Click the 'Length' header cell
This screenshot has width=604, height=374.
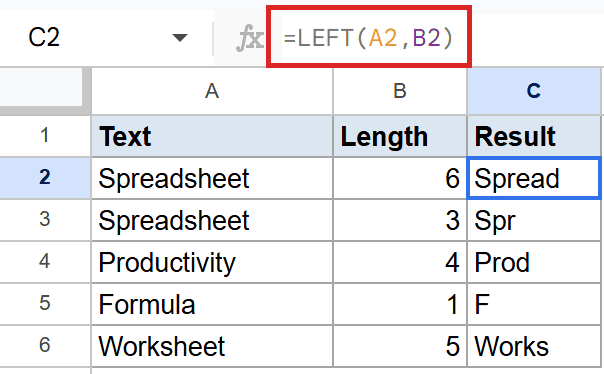(400, 136)
